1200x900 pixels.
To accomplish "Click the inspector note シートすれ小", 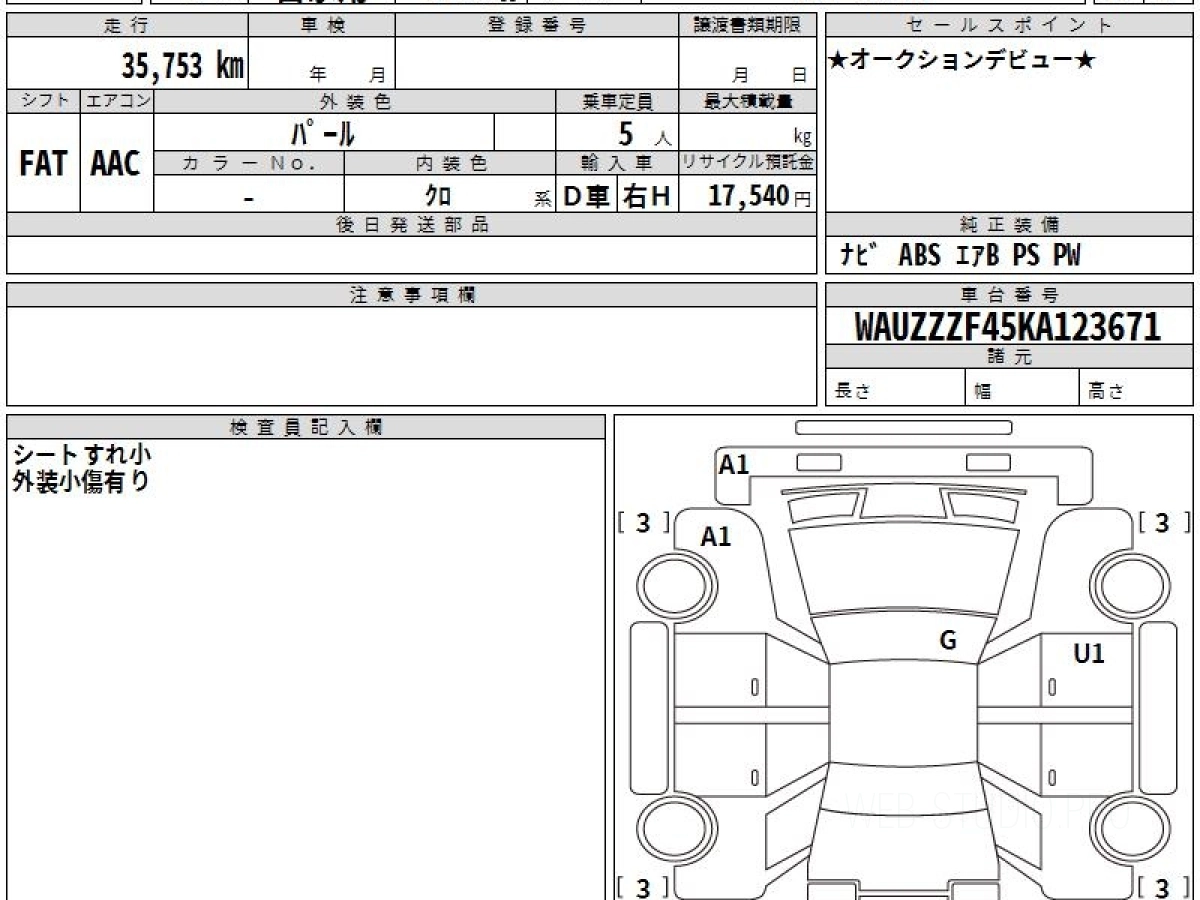I will pos(82,455).
